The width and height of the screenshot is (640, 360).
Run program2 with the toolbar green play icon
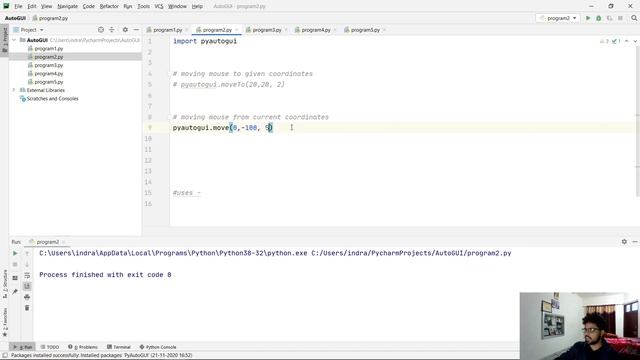coord(588,18)
